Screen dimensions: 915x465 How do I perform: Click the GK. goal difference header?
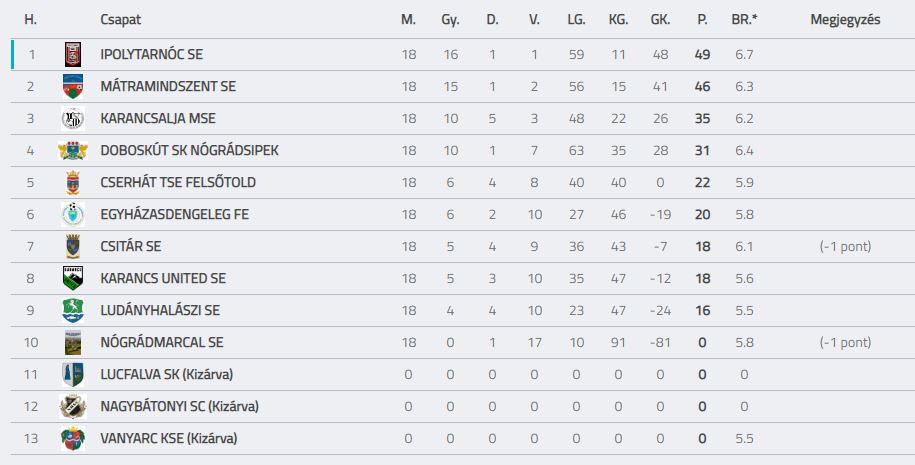click(661, 20)
